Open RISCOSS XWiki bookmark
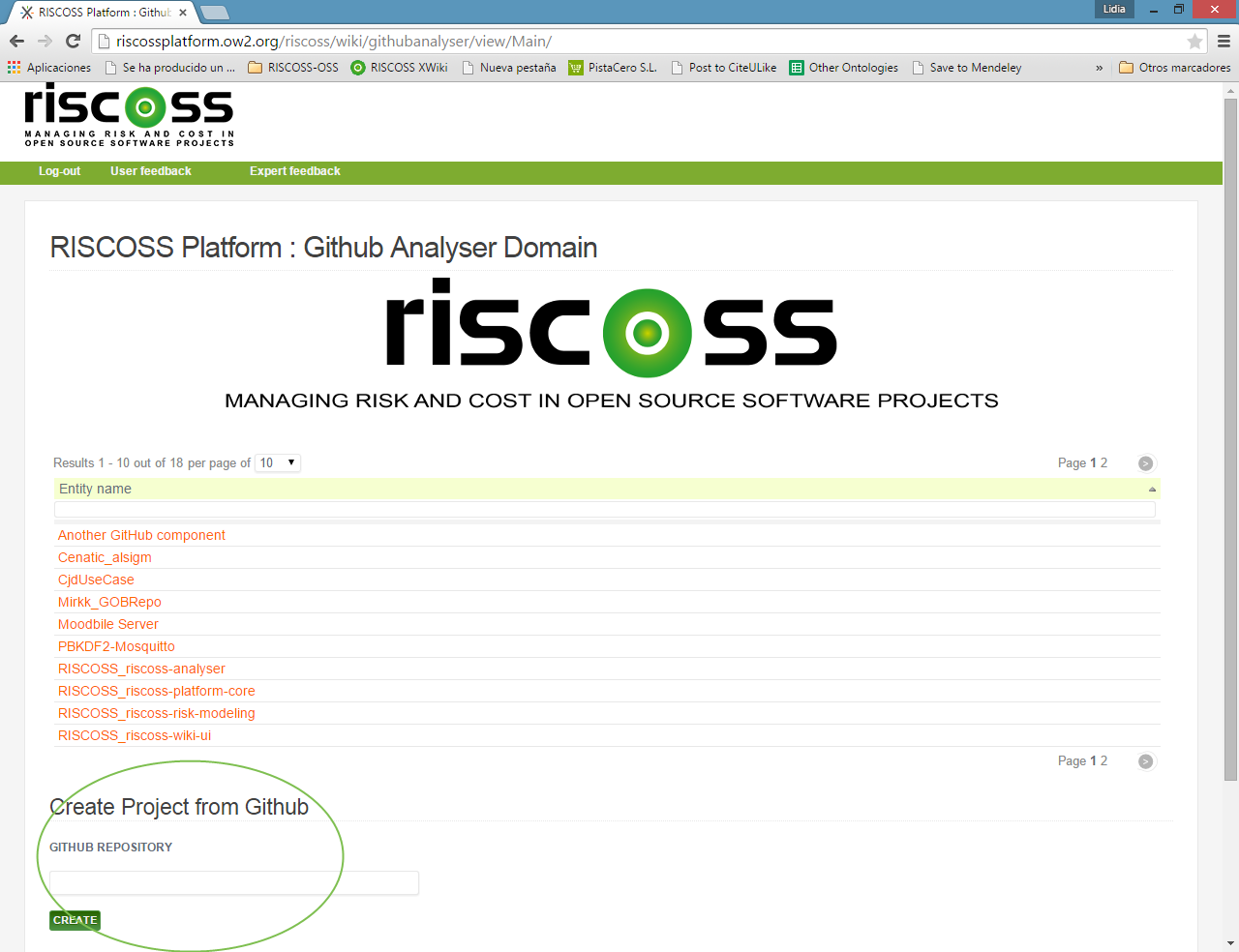 click(x=399, y=68)
